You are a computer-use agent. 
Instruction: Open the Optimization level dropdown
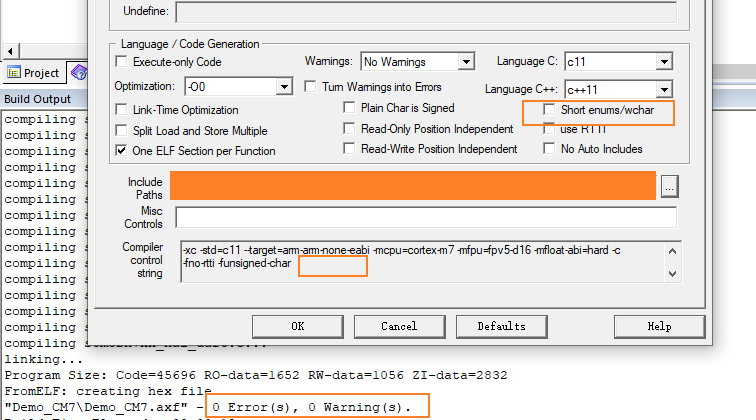point(284,87)
